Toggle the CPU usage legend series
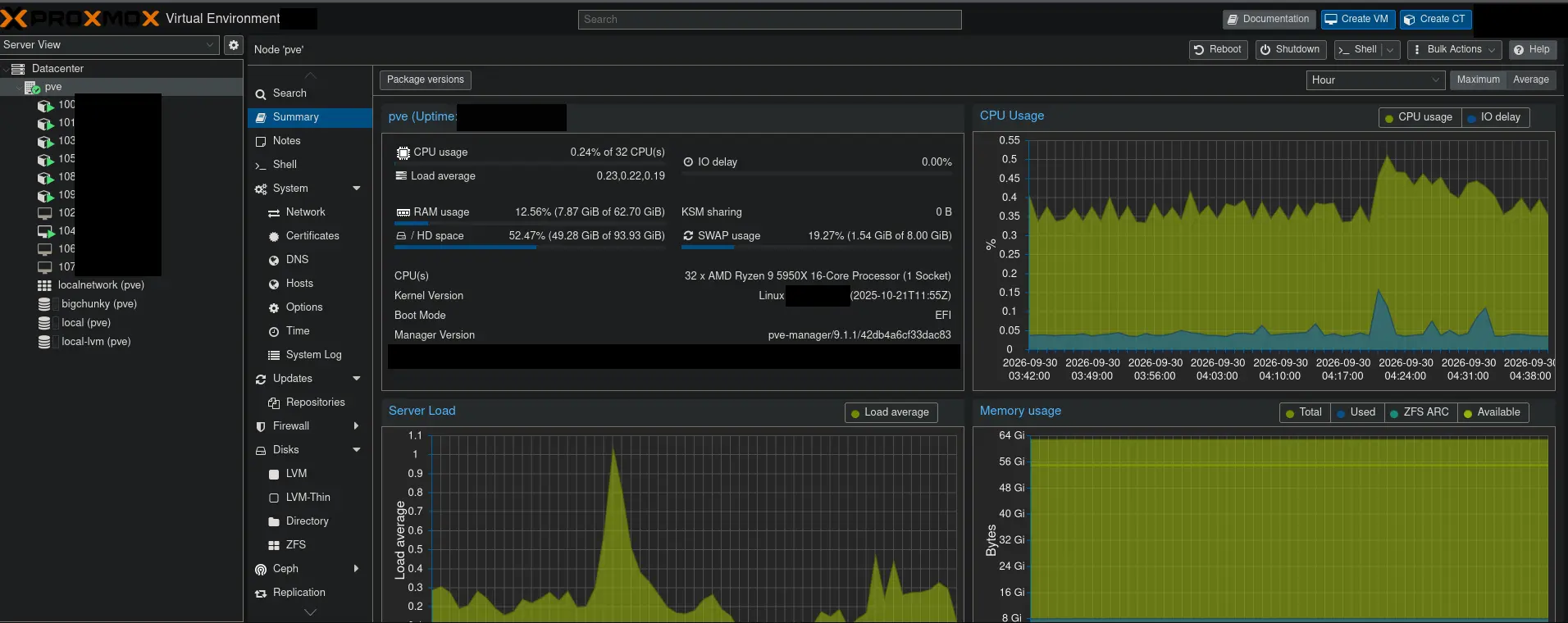The image size is (1568, 623). click(1420, 117)
